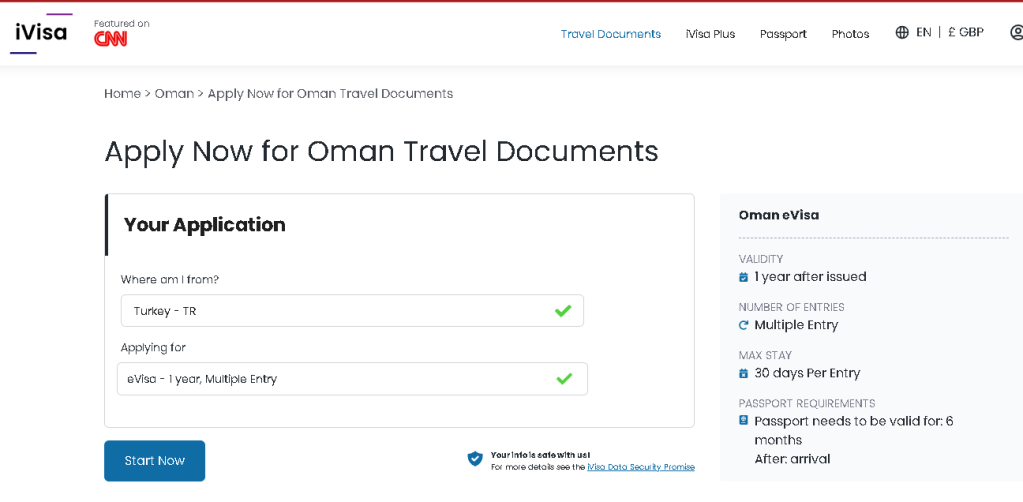The height and width of the screenshot is (502, 1023).
Task: Click the 'PASSPORT REQUIREMENTS' label
Action: pos(807,403)
